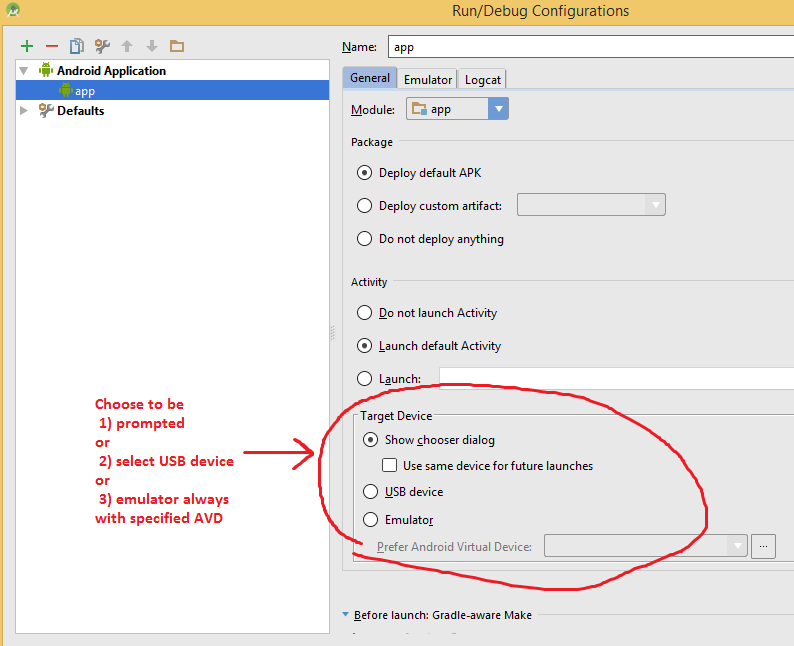The width and height of the screenshot is (794, 646).
Task: Click the Copy Configuration icon
Action: pyautogui.click(x=77, y=46)
